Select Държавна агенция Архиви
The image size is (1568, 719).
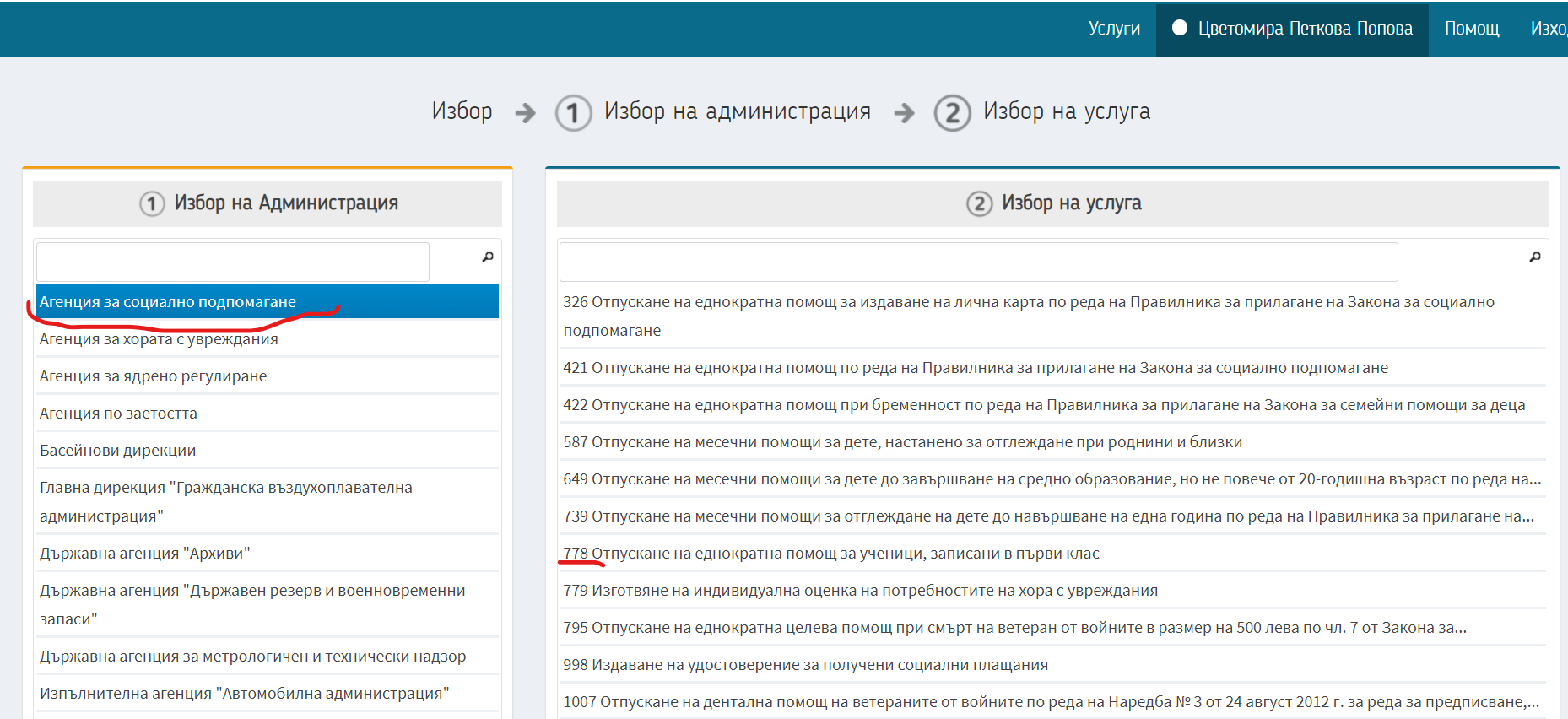[x=268, y=553]
